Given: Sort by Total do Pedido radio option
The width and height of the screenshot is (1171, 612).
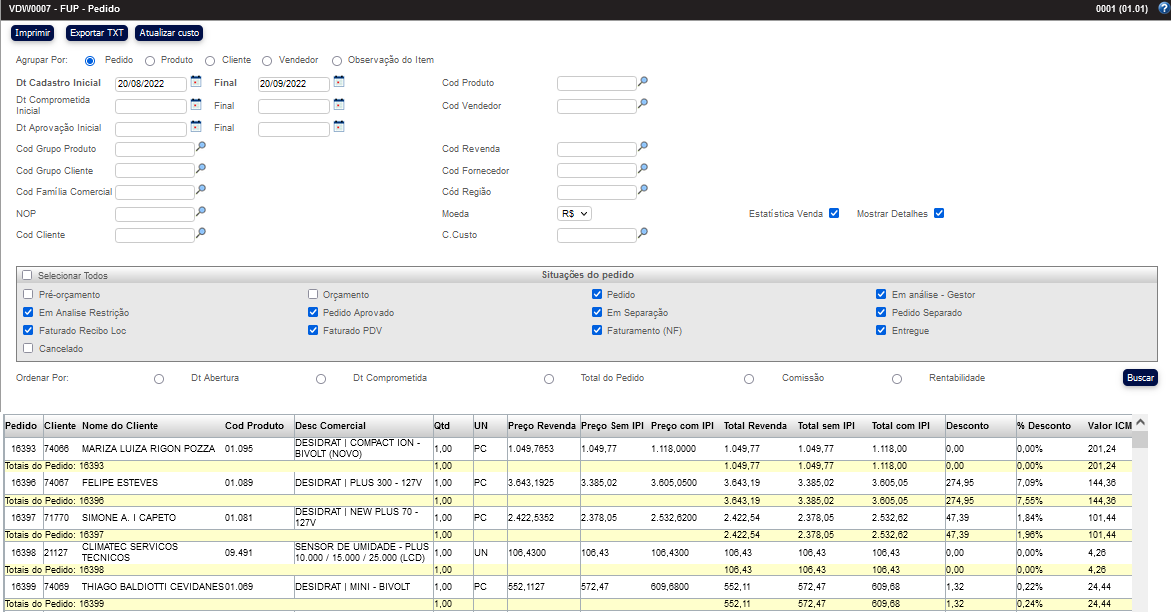Looking at the screenshot, I should pyautogui.click(x=549, y=379).
